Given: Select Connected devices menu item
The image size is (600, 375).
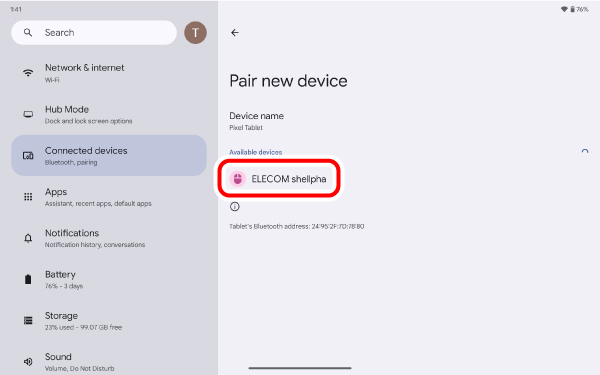Looking at the screenshot, I should (109, 155).
